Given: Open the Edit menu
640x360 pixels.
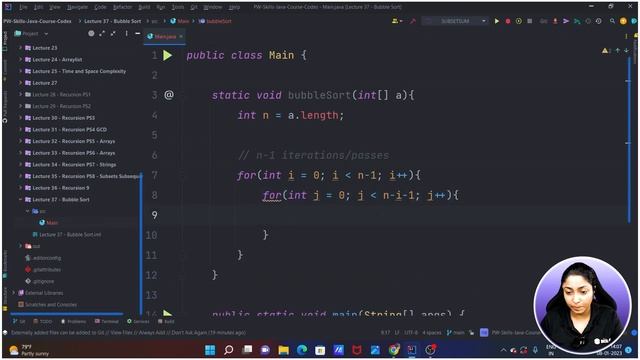Looking at the screenshot, I should pos(38,7).
